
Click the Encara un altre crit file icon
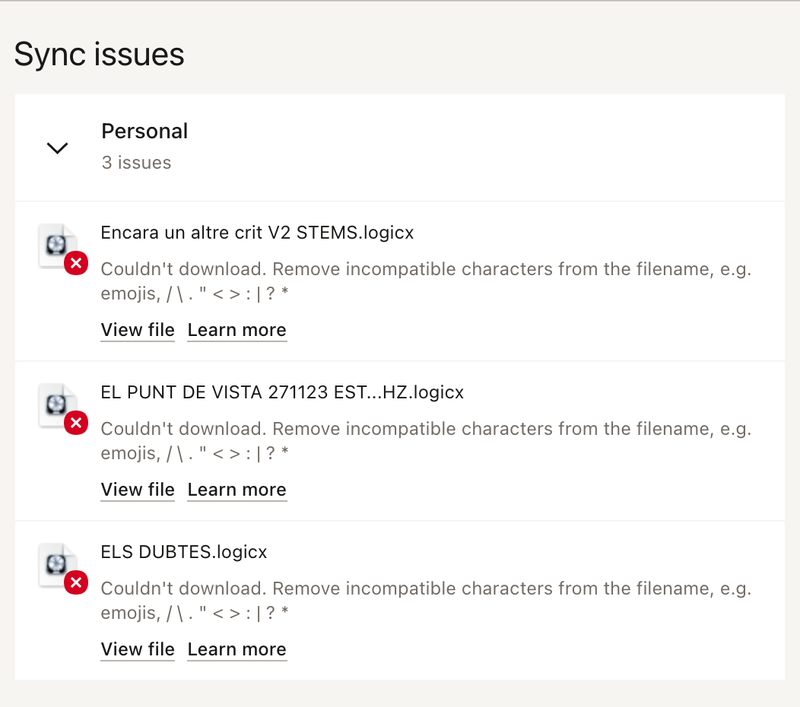[x=56, y=244]
